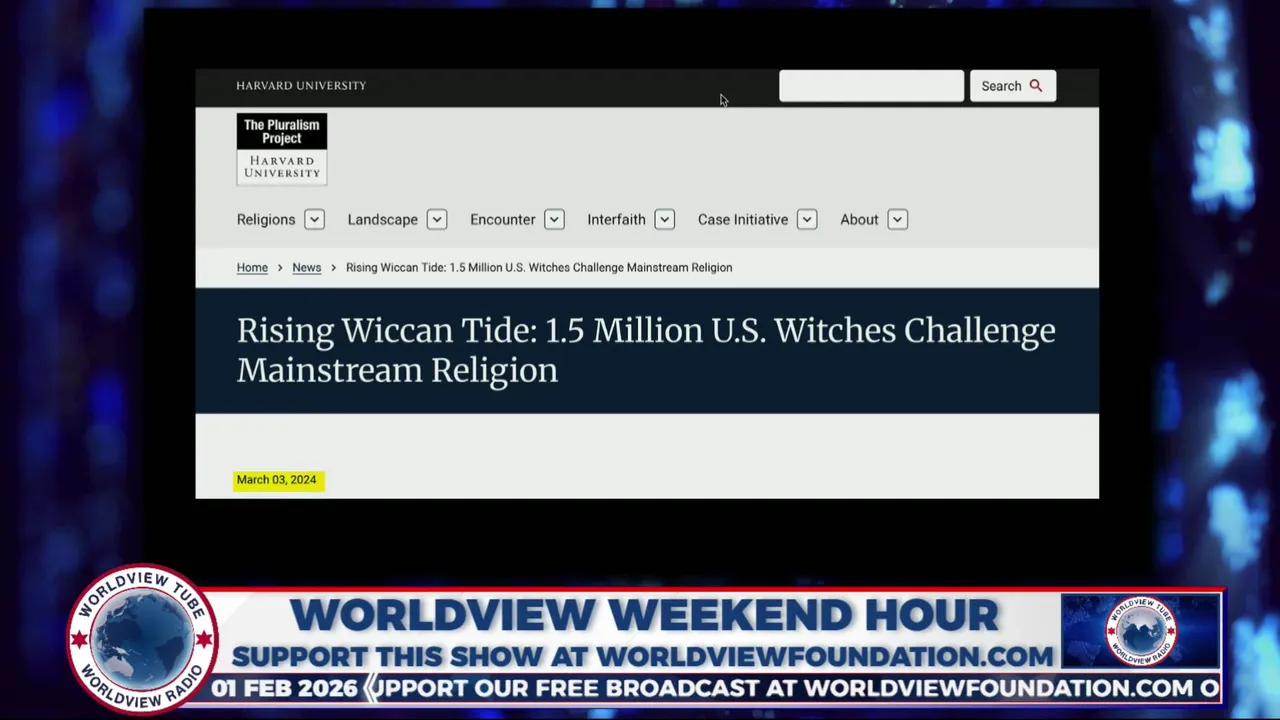Screen dimensions: 1280x720
Task: Open the Case Initiative menu
Action: pos(743,219)
